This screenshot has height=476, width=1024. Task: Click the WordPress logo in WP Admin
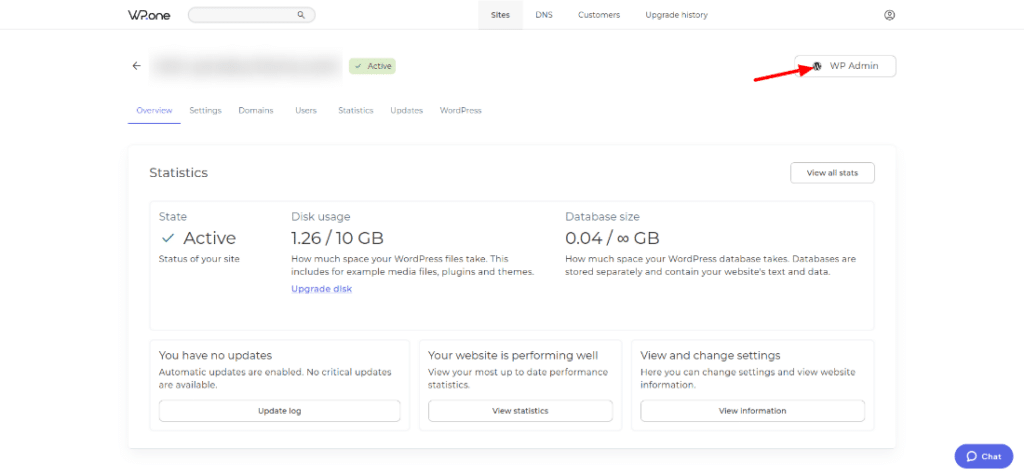click(817, 66)
